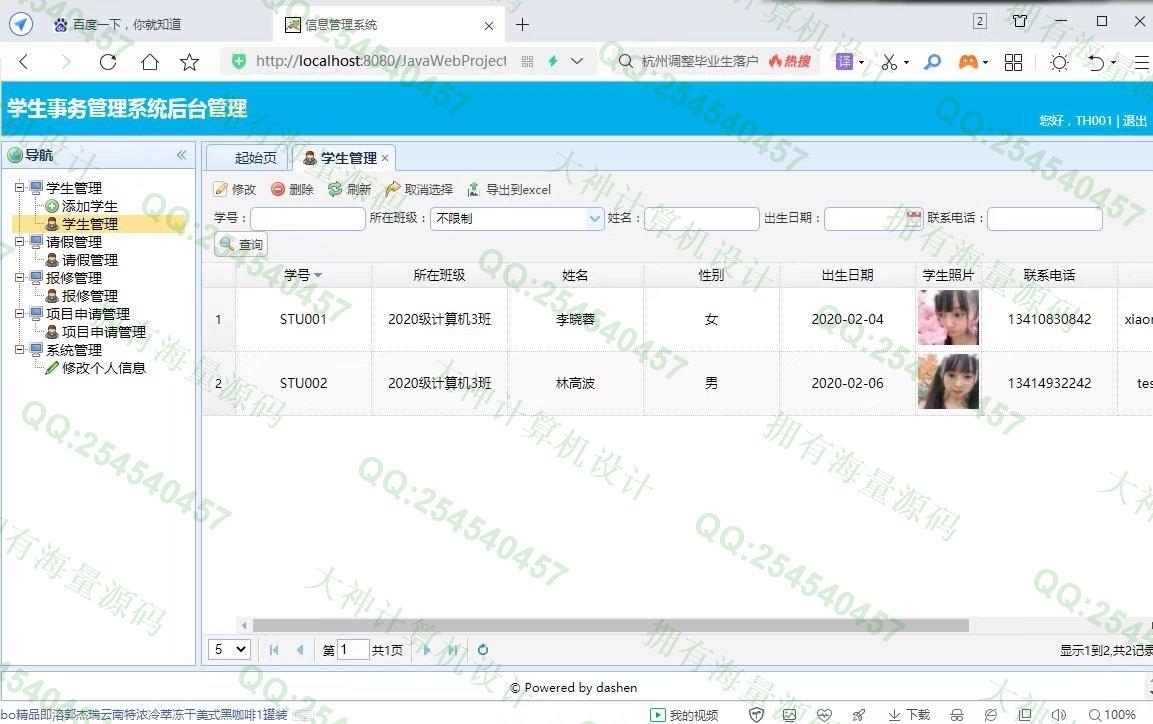Click the 修改 edit toolbar button
This screenshot has height=724, width=1153.
pyautogui.click(x=235, y=190)
